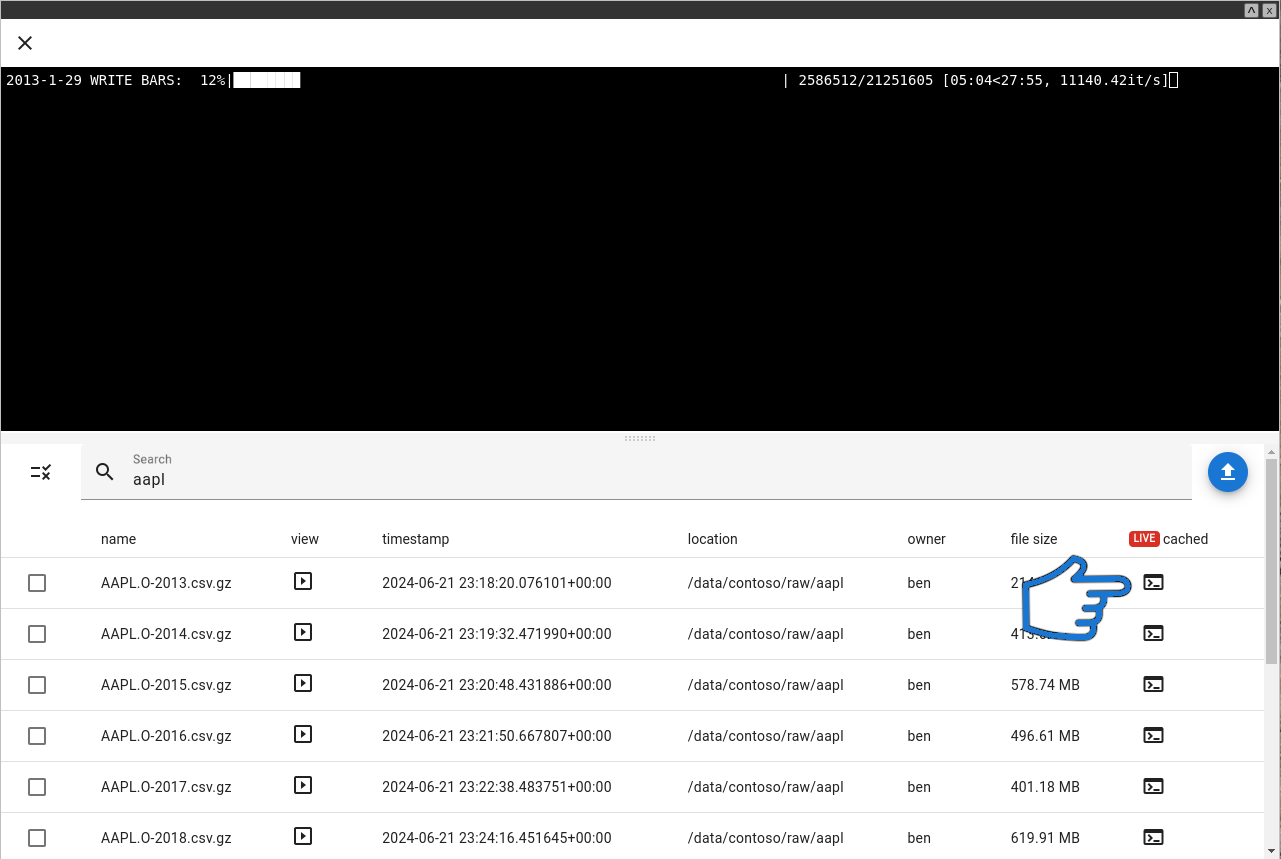
Task: Open terminal icon for AAPL.O-2014.csv.gz row
Action: (x=1153, y=633)
